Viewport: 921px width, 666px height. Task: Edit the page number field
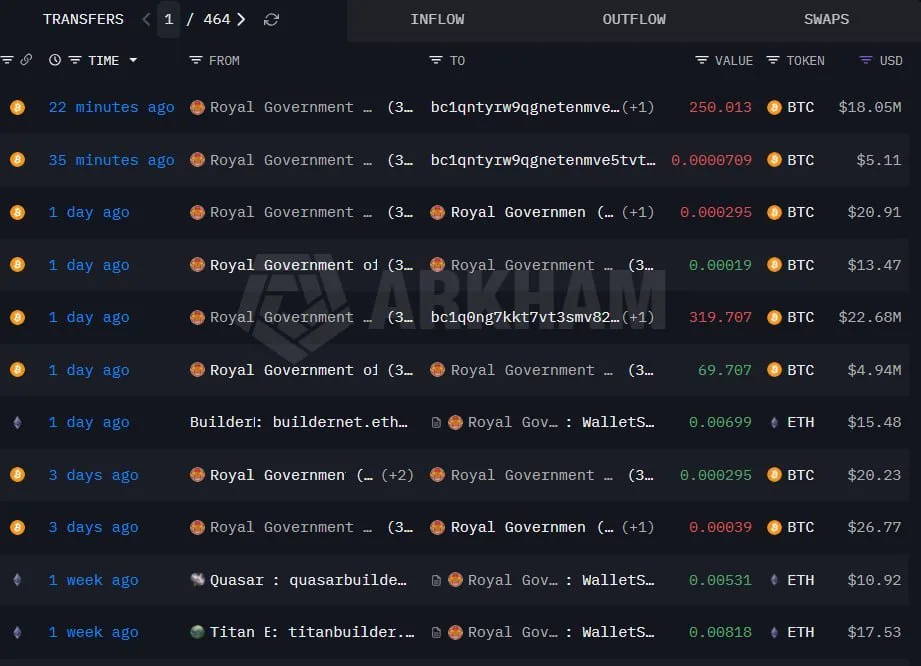click(169, 19)
